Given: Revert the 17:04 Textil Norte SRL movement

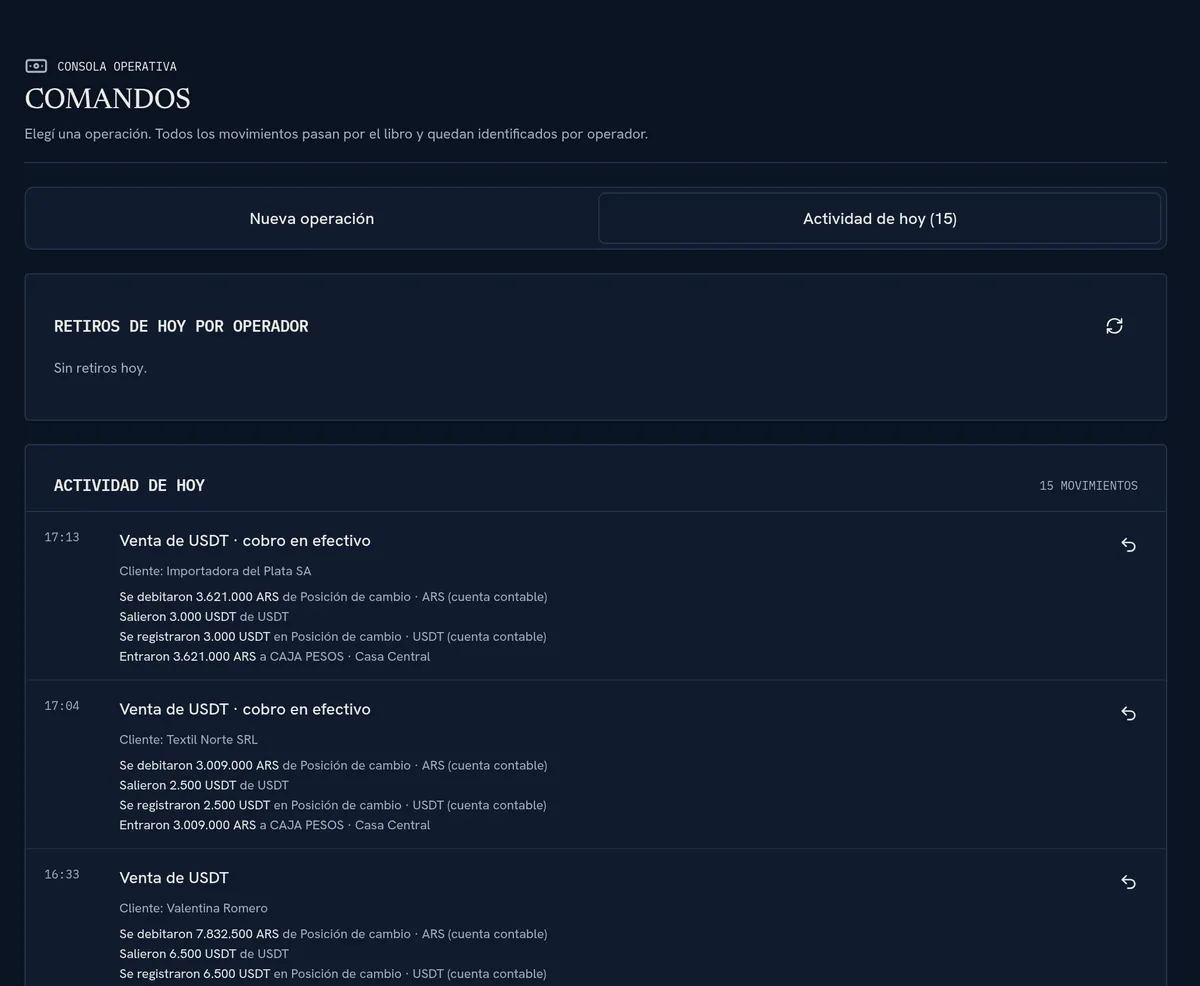Looking at the screenshot, I should coord(1128,714).
